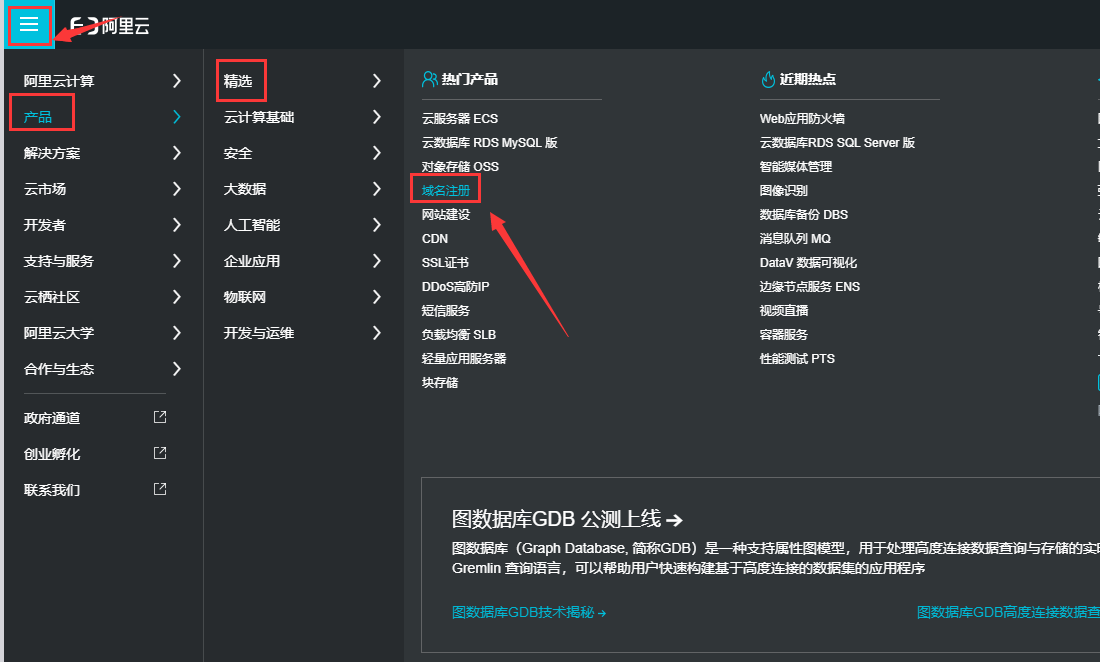
Task: Open 对象存储 OSS product
Action: [460, 166]
